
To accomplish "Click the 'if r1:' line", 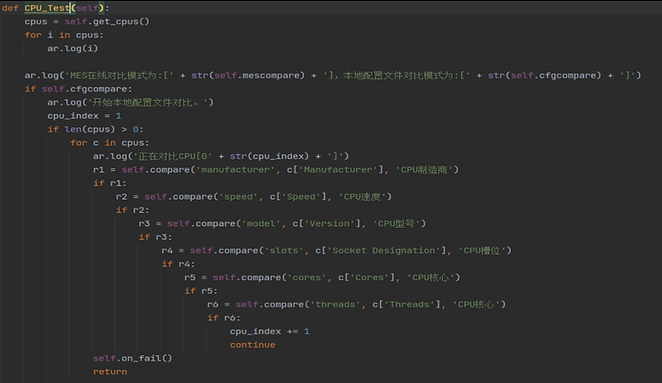I will point(109,183).
